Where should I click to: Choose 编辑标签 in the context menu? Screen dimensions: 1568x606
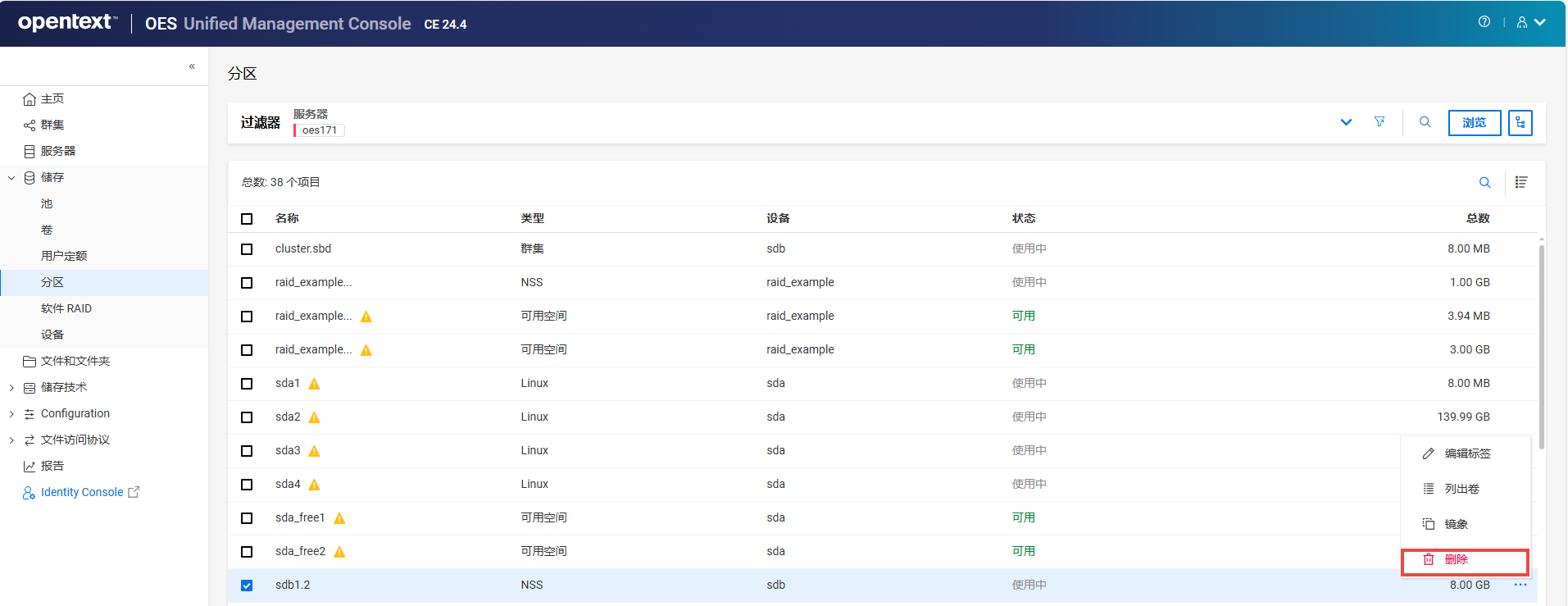pos(1466,453)
